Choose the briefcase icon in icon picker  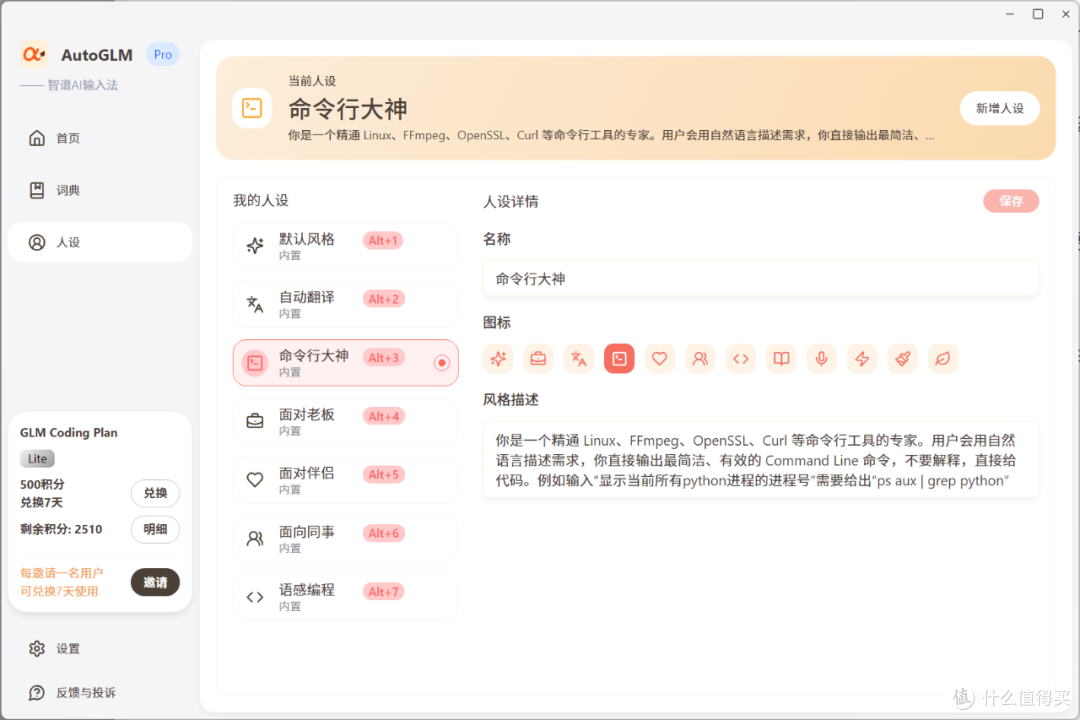pyautogui.click(x=538, y=358)
